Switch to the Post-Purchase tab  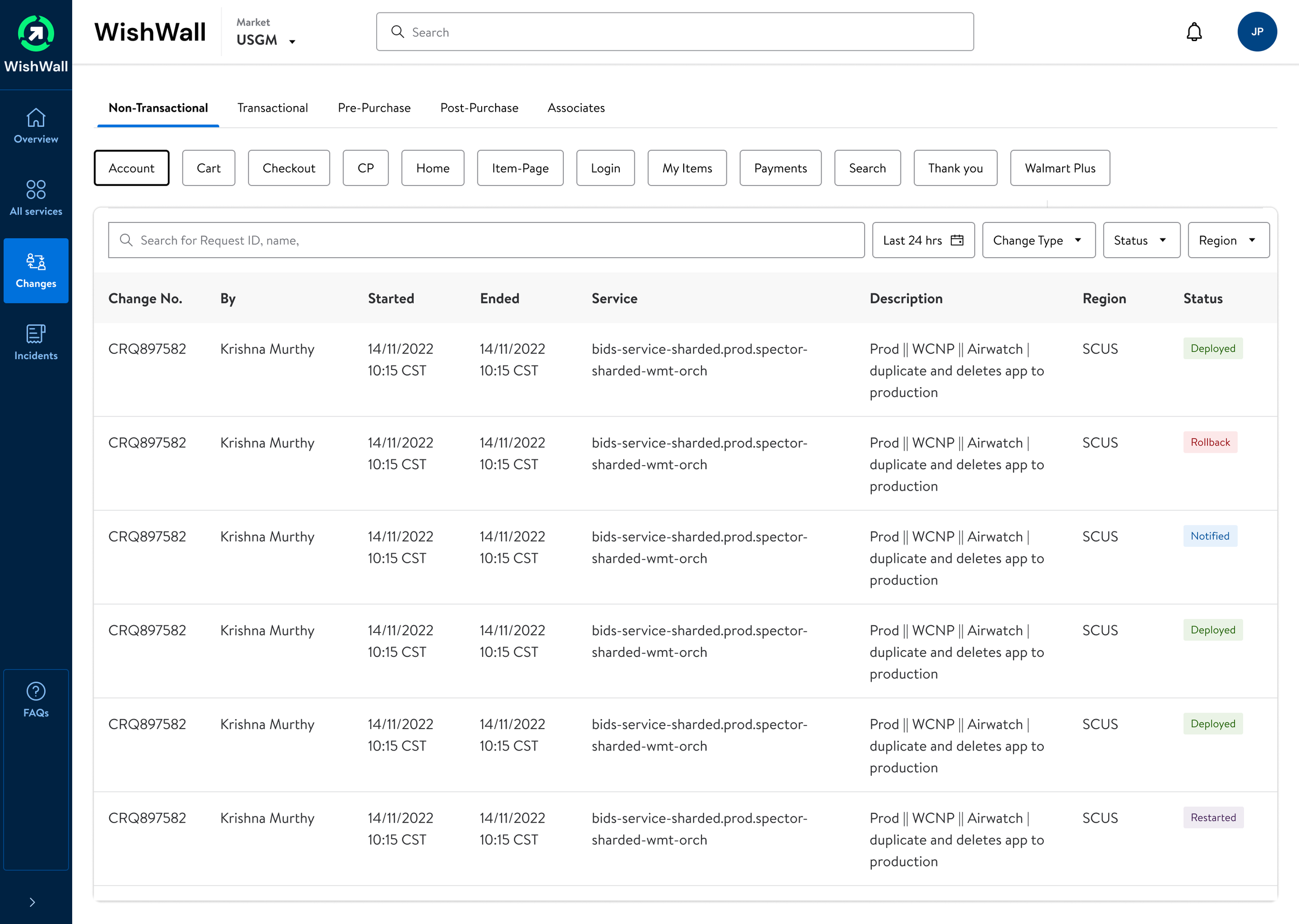click(479, 108)
